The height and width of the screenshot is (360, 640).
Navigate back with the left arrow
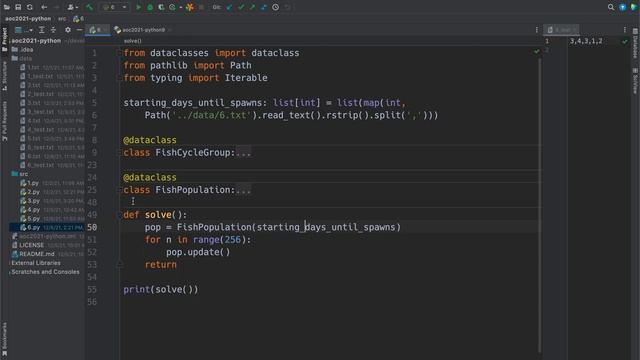pyautogui.click(x=44, y=7)
